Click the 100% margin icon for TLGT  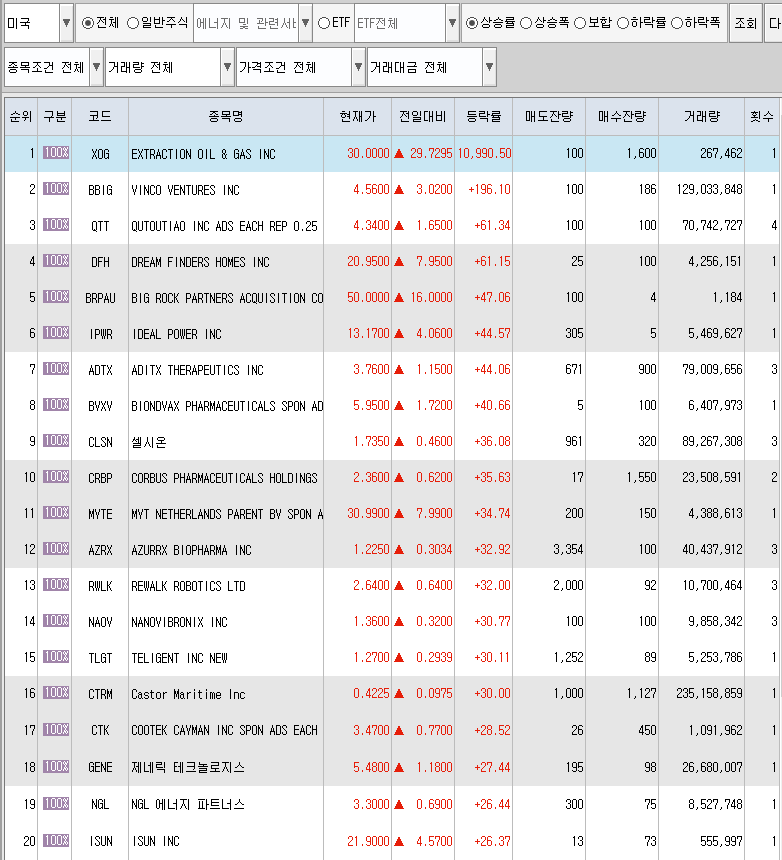coord(56,657)
